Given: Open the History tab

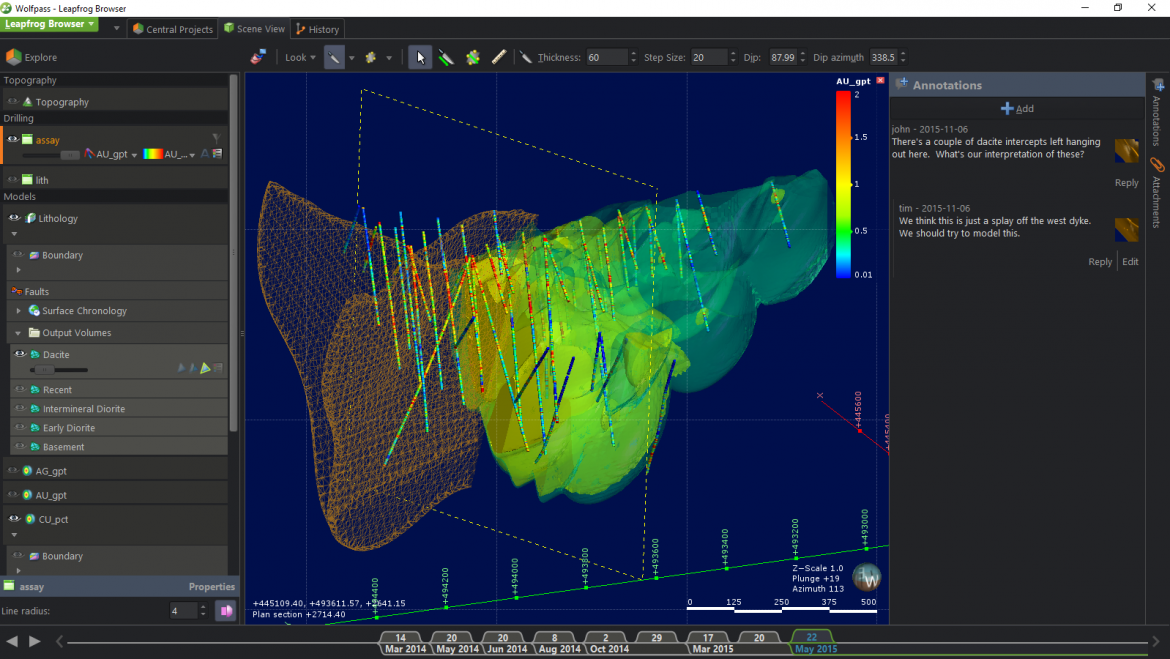Looking at the screenshot, I should coord(317,29).
